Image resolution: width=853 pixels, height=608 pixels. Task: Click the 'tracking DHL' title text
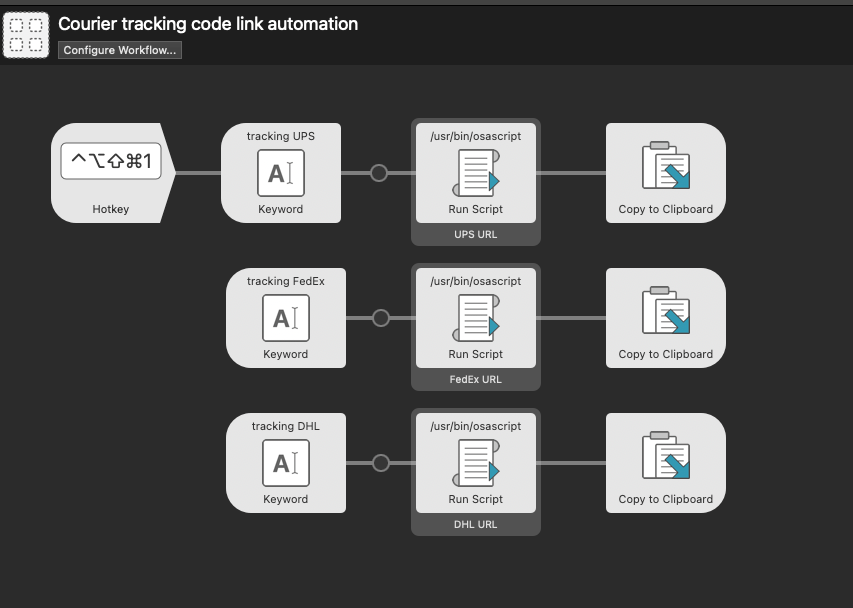coord(286,426)
